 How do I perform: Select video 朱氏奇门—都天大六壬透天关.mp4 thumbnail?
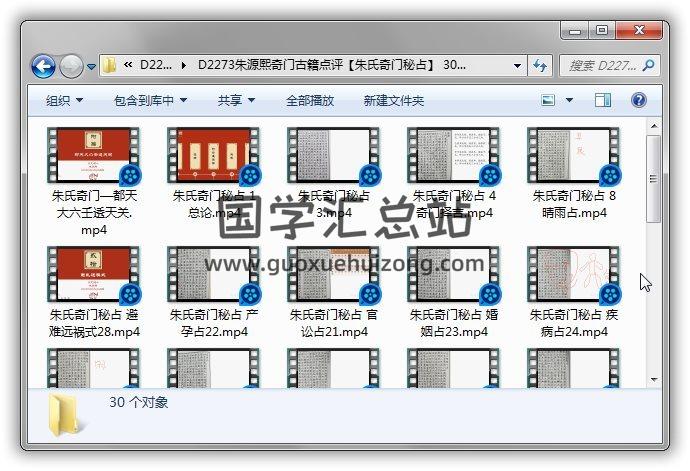click(x=94, y=155)
